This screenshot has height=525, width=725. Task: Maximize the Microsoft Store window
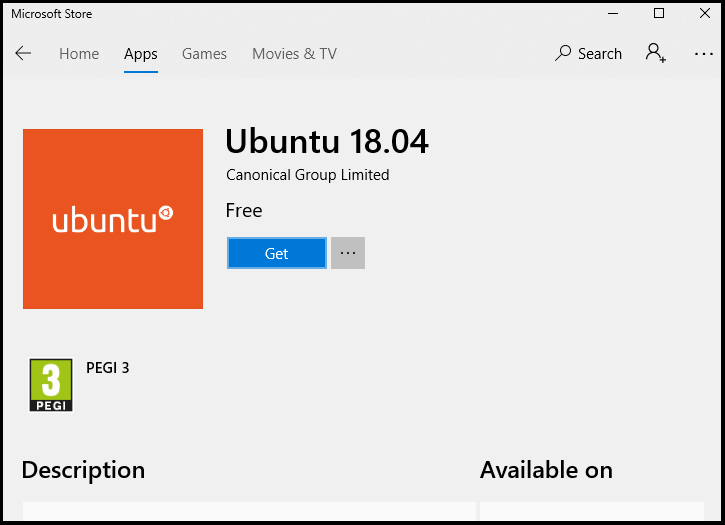pos(659,14)
